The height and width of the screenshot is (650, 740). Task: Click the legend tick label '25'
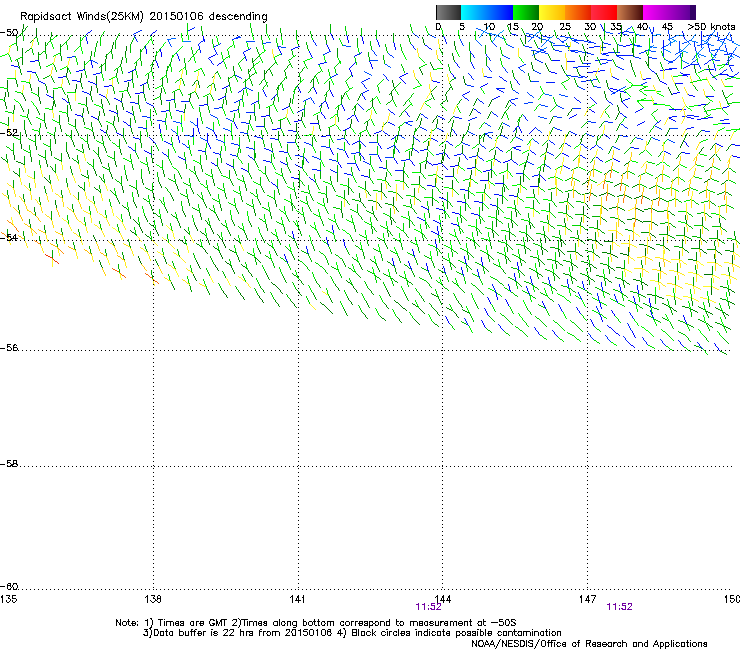tap(565, 26)
